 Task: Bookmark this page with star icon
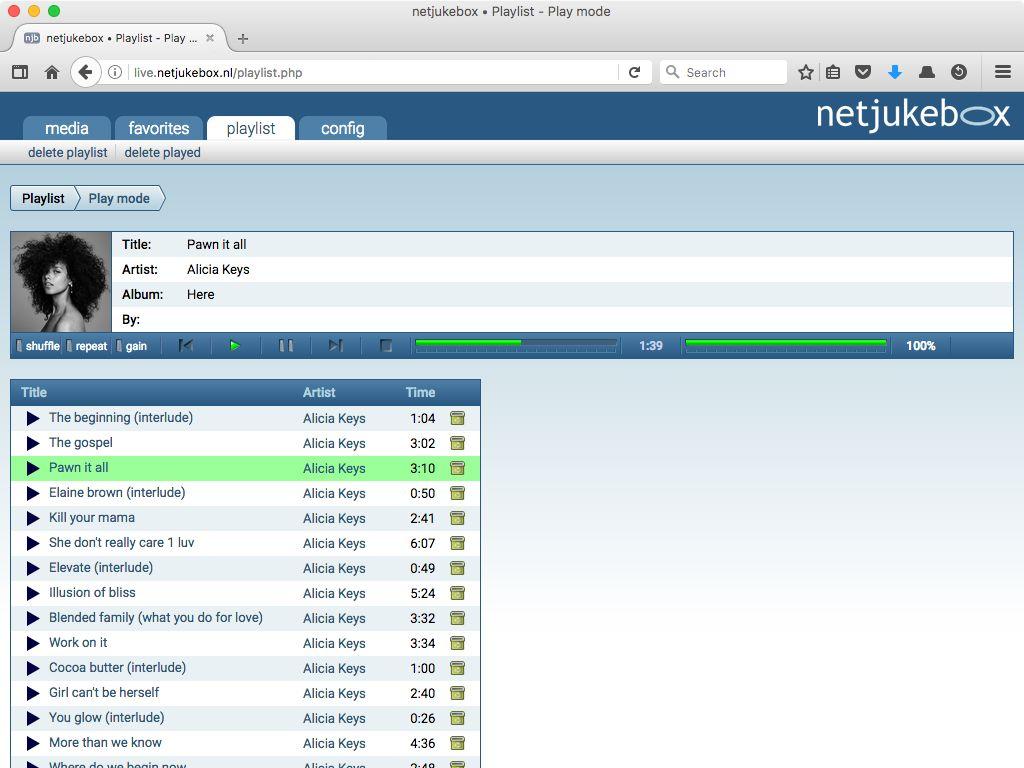coord(805,72)
